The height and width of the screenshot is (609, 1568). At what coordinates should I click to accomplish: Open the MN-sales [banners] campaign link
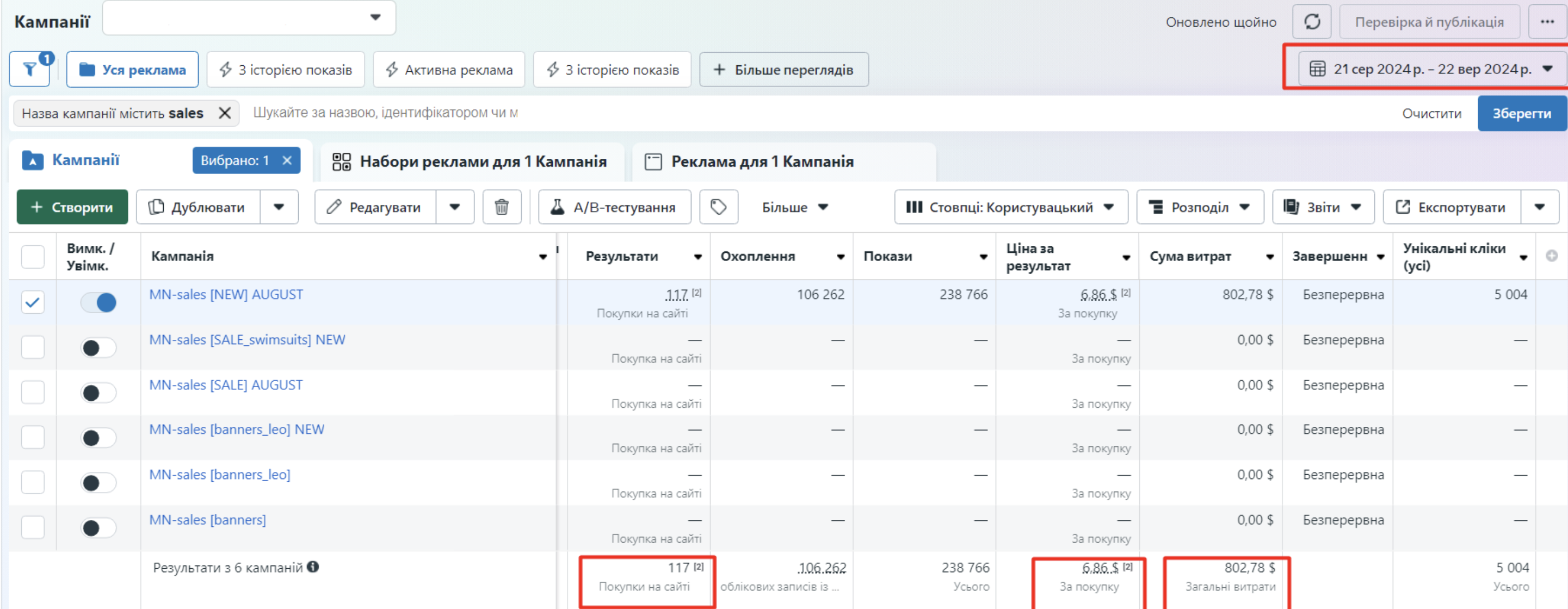click(208, 520)
